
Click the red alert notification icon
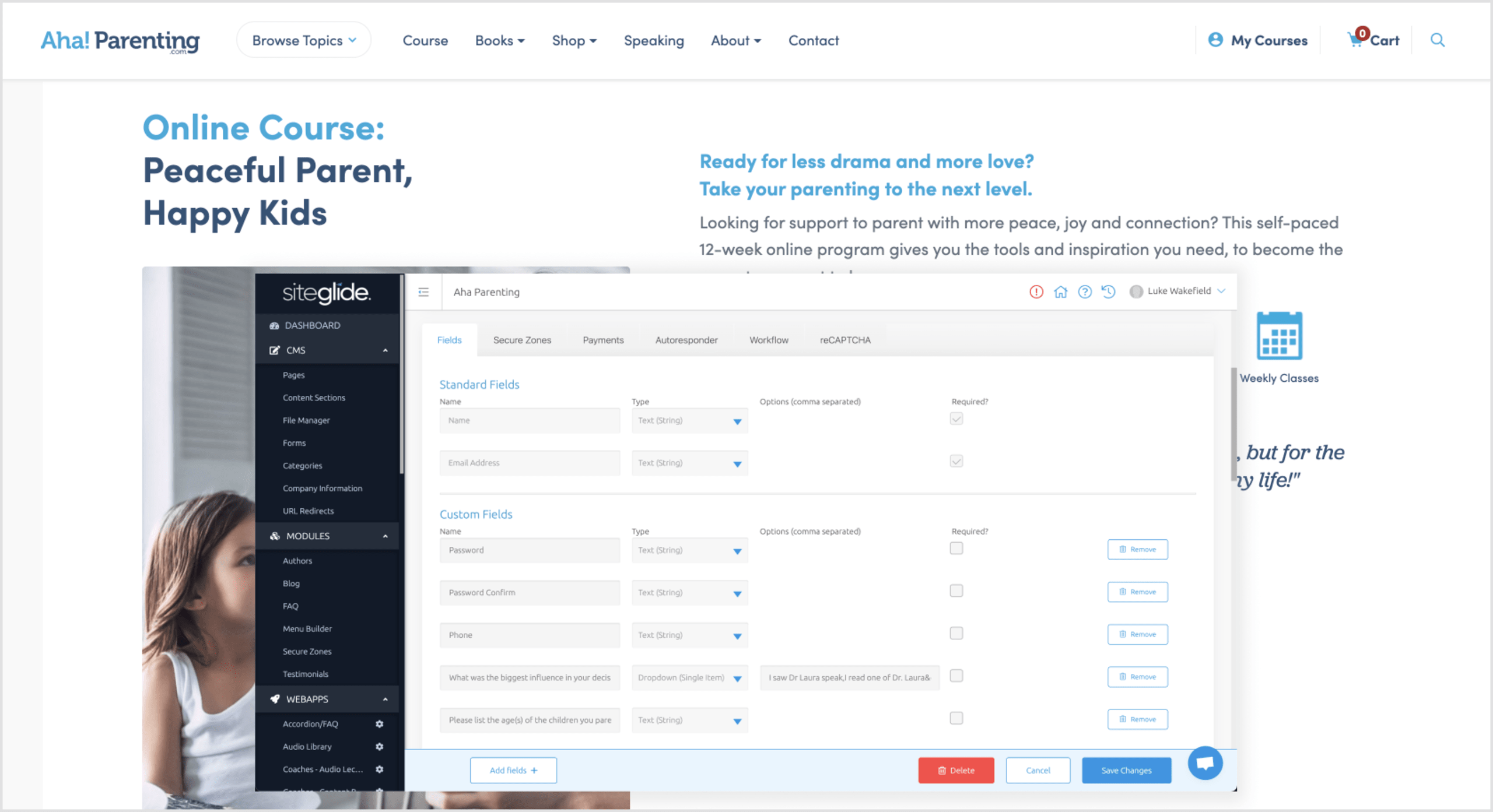[x=1036, y=291]
